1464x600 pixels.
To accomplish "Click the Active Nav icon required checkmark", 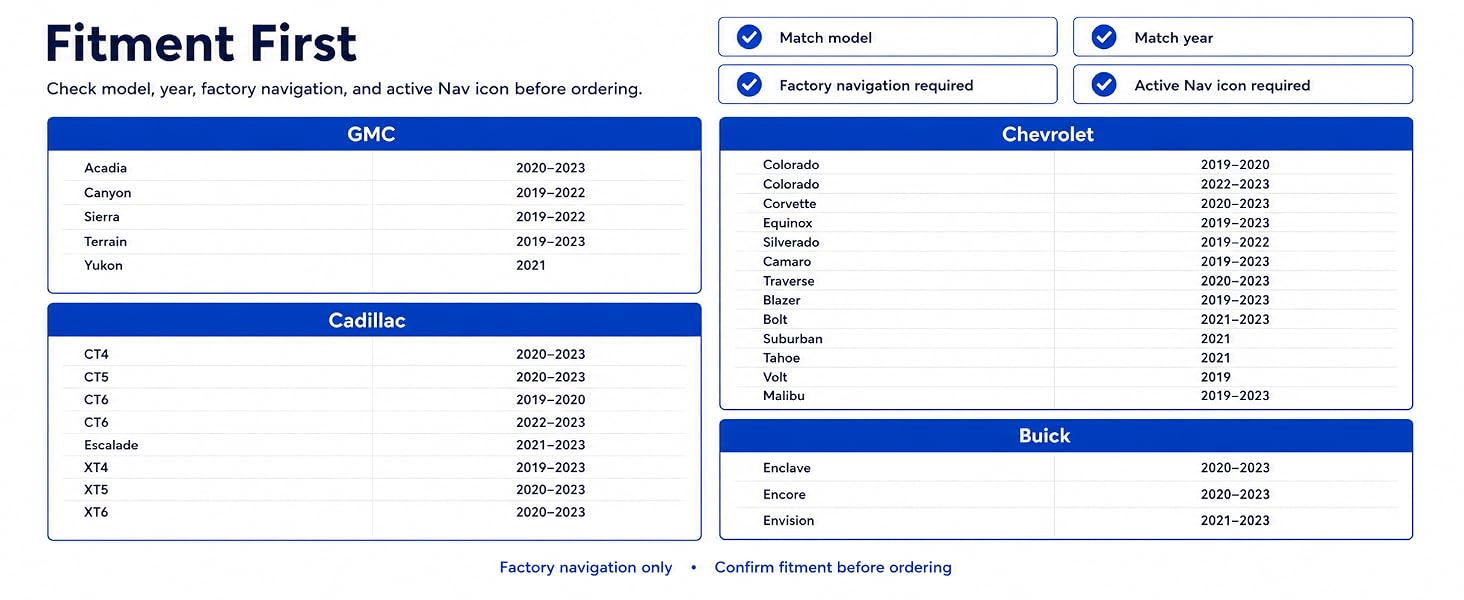I will tap(1104, 85).
